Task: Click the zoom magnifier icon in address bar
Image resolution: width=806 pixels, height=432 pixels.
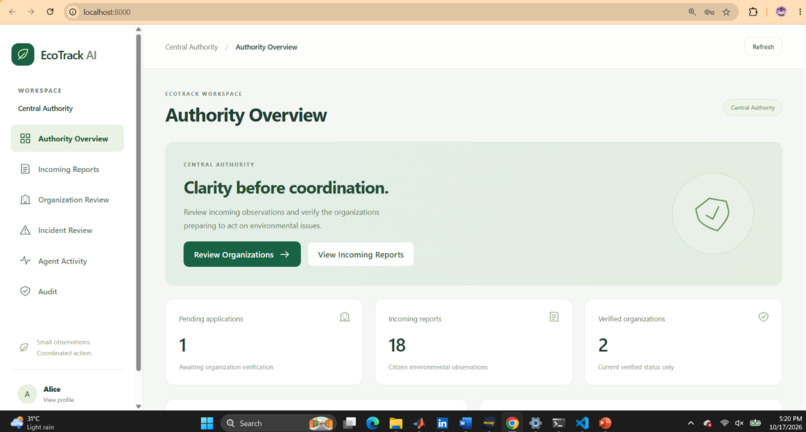Action: [x=692, y=12]
